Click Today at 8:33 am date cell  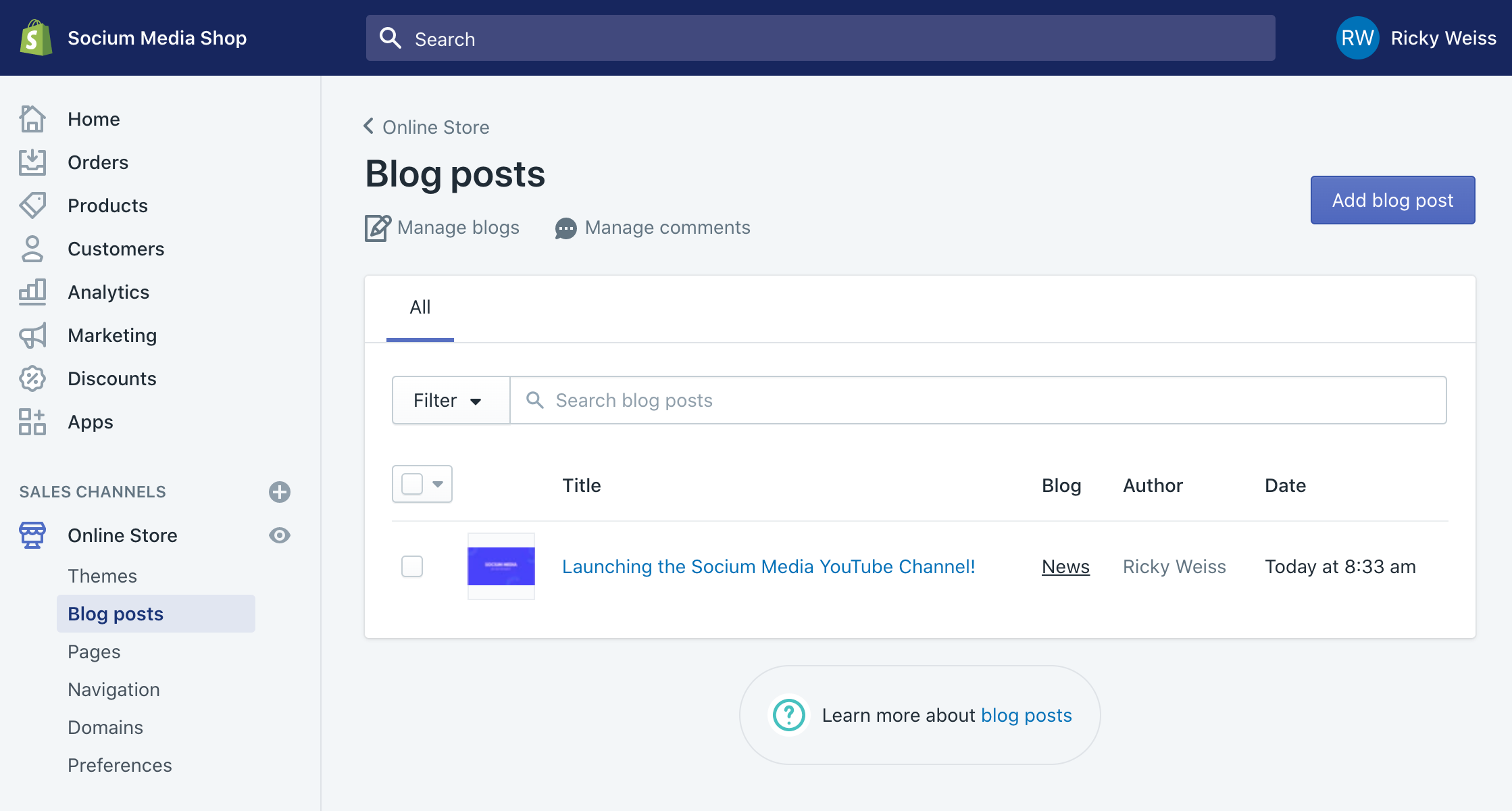(x=1340, y=566)
